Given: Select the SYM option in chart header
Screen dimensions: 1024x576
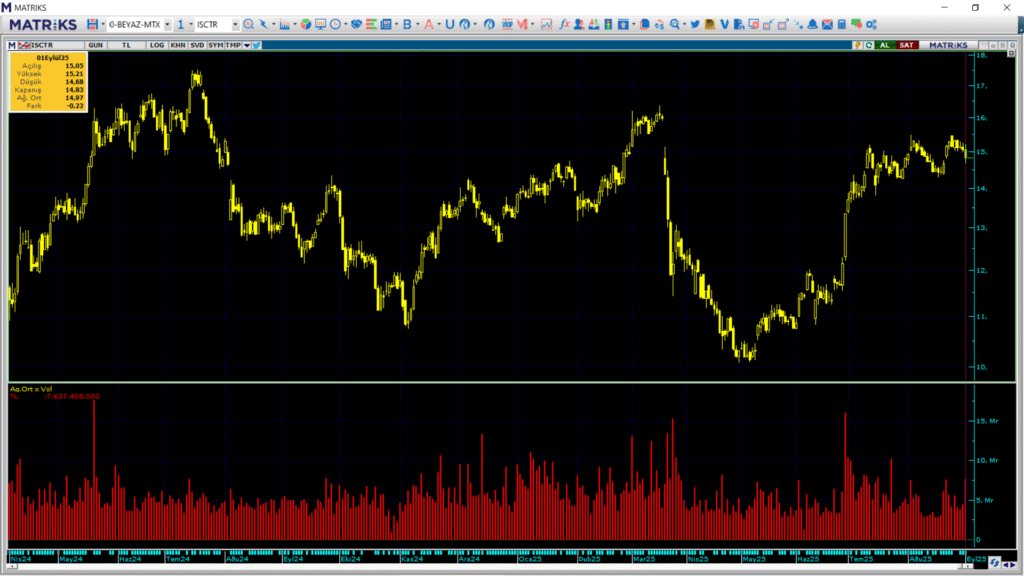Looking at the screenshot, I should coord(215,45).
